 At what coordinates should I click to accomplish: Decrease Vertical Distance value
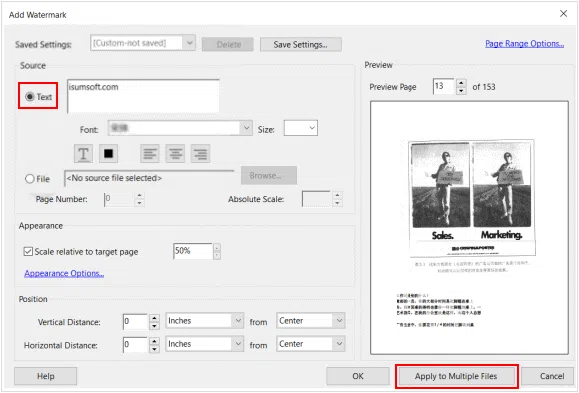tap(154, 326)
